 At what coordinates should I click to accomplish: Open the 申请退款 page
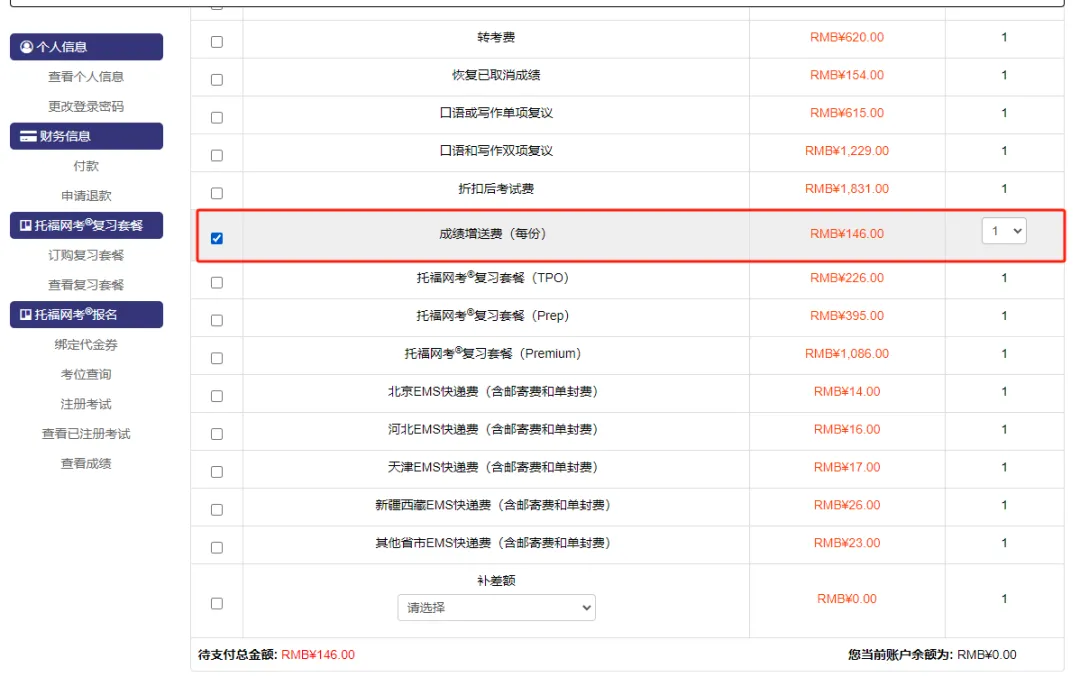(86, 196)
